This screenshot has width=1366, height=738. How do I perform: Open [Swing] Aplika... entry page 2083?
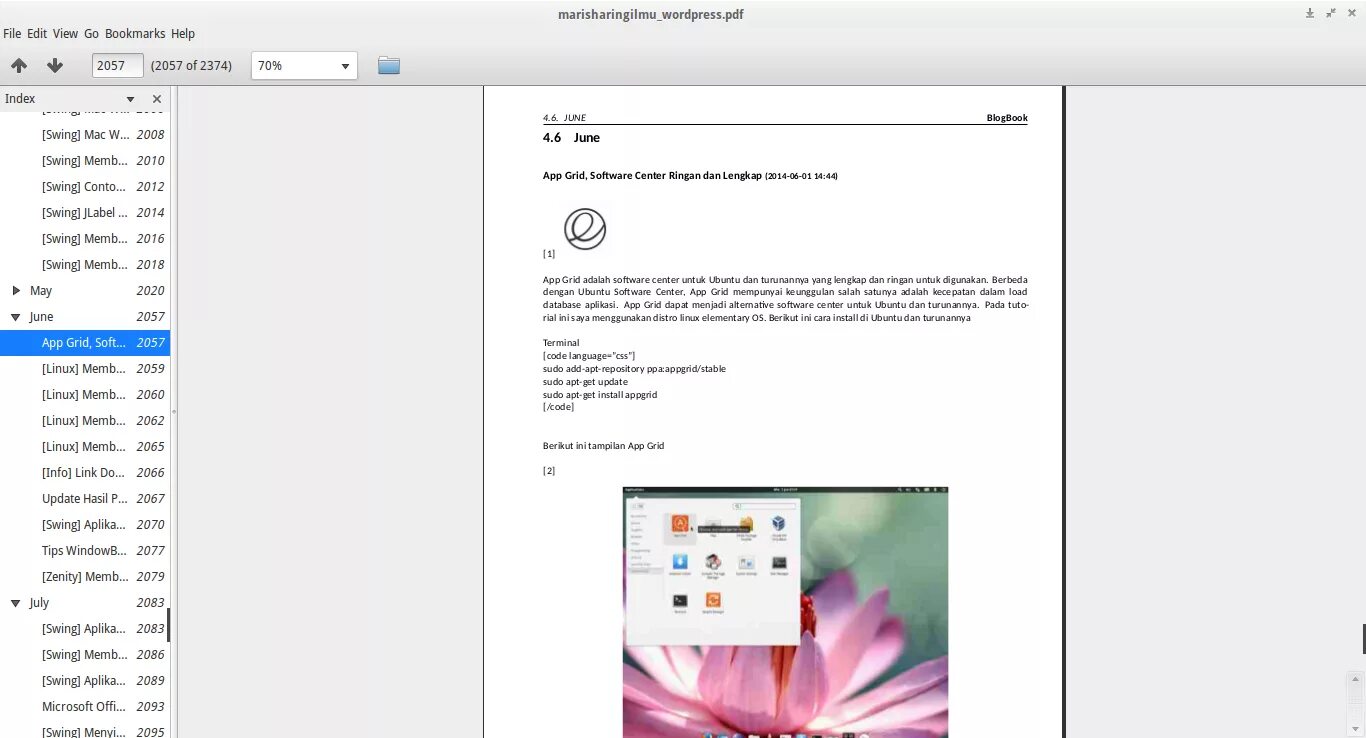click(85, 629)
